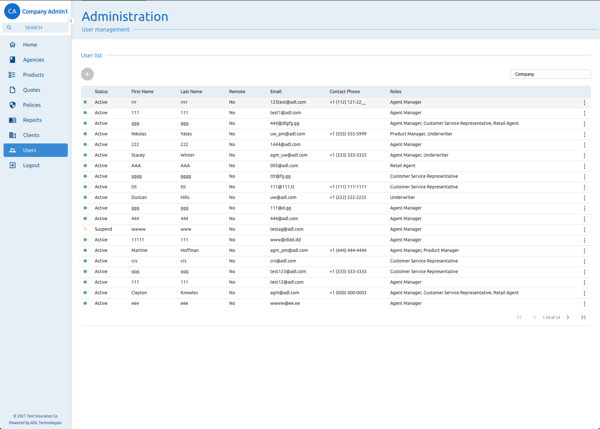Viewport: 600px width, 429px height.
Task: Click Logout in the sidebar
Action: pyautogui.click(x=36, y=165)
